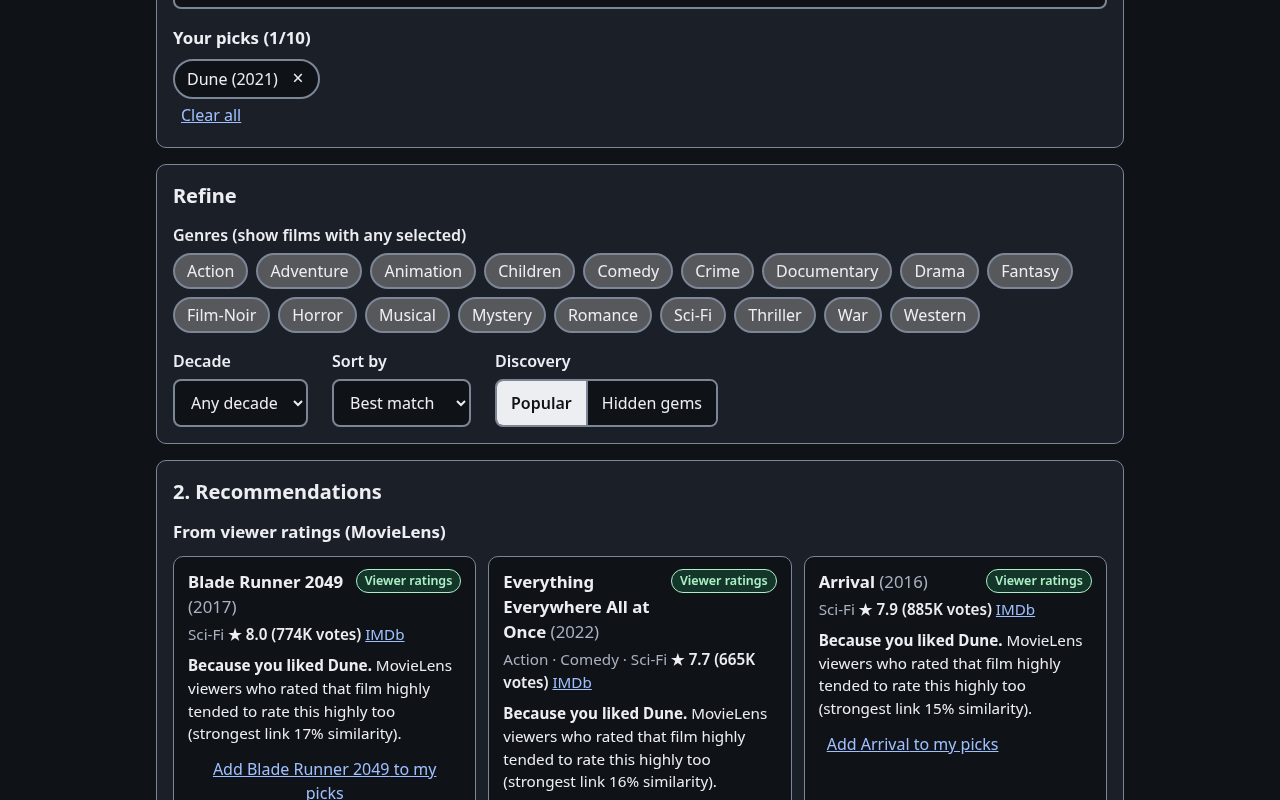Open the Sort by dropdown
The width and height of the screenshot is (1280, 800).
tap(401, 403)
